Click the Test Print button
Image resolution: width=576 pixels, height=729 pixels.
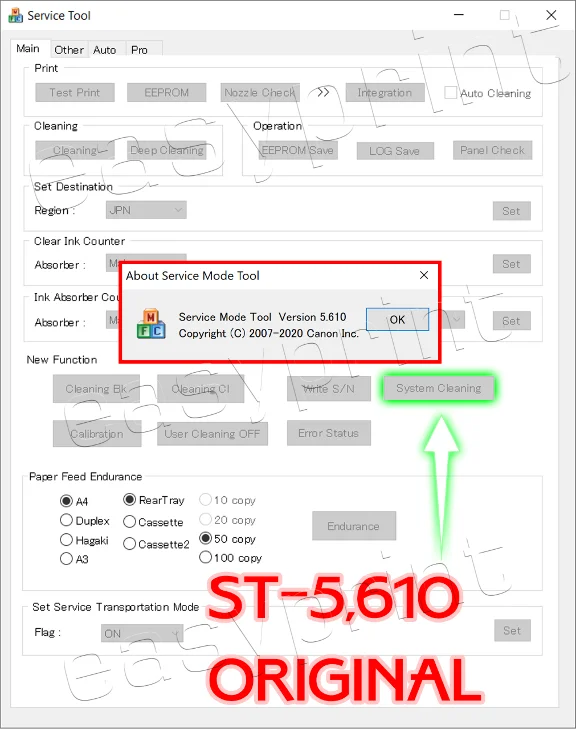point(75,93)
